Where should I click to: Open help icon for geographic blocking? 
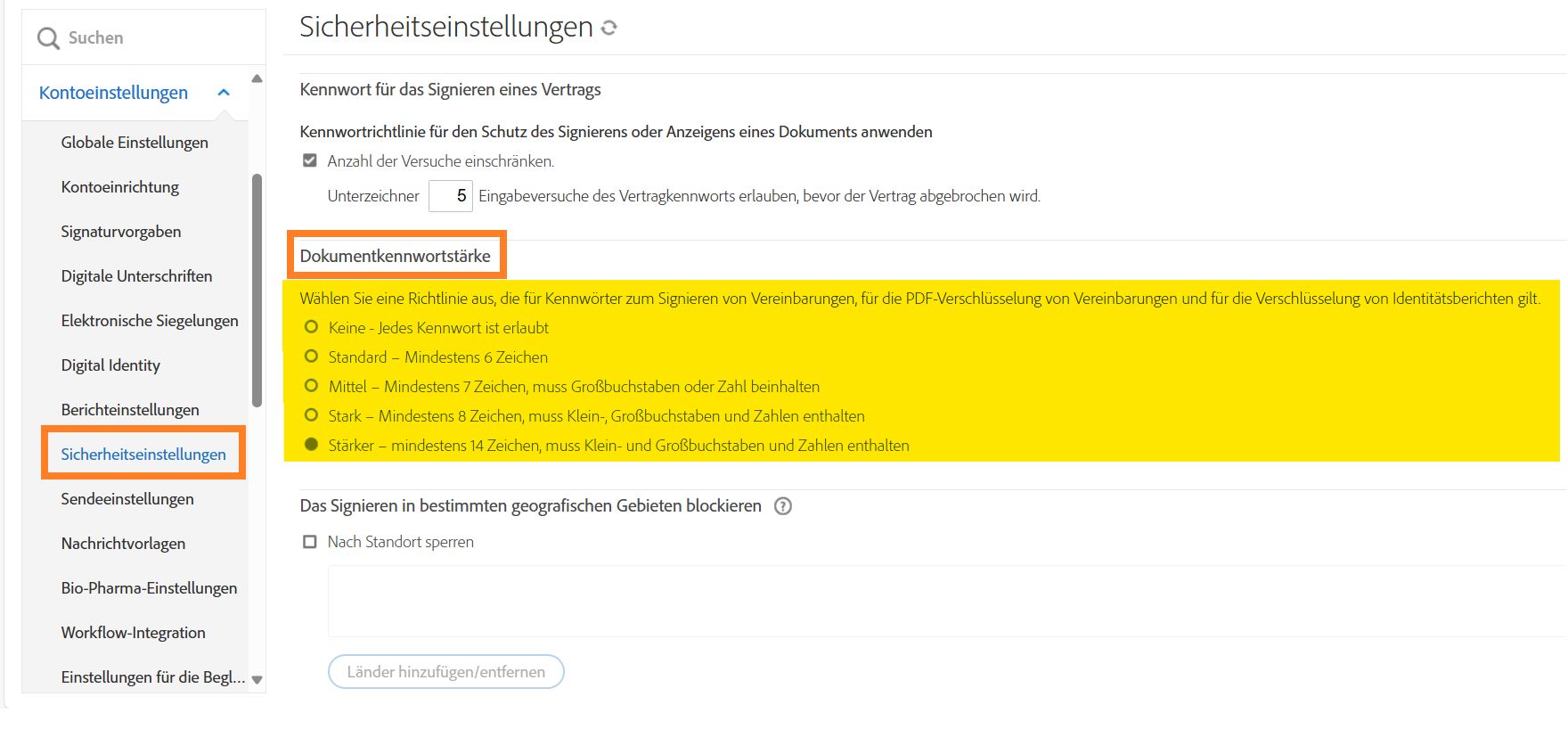(x=783, y=506)
